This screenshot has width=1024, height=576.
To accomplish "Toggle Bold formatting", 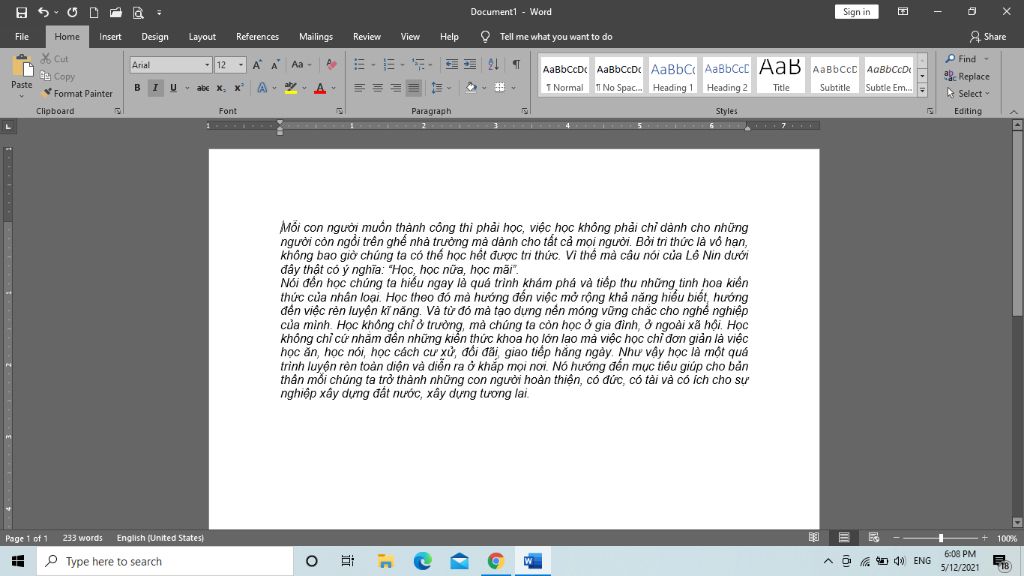I will tap(137, 88).
